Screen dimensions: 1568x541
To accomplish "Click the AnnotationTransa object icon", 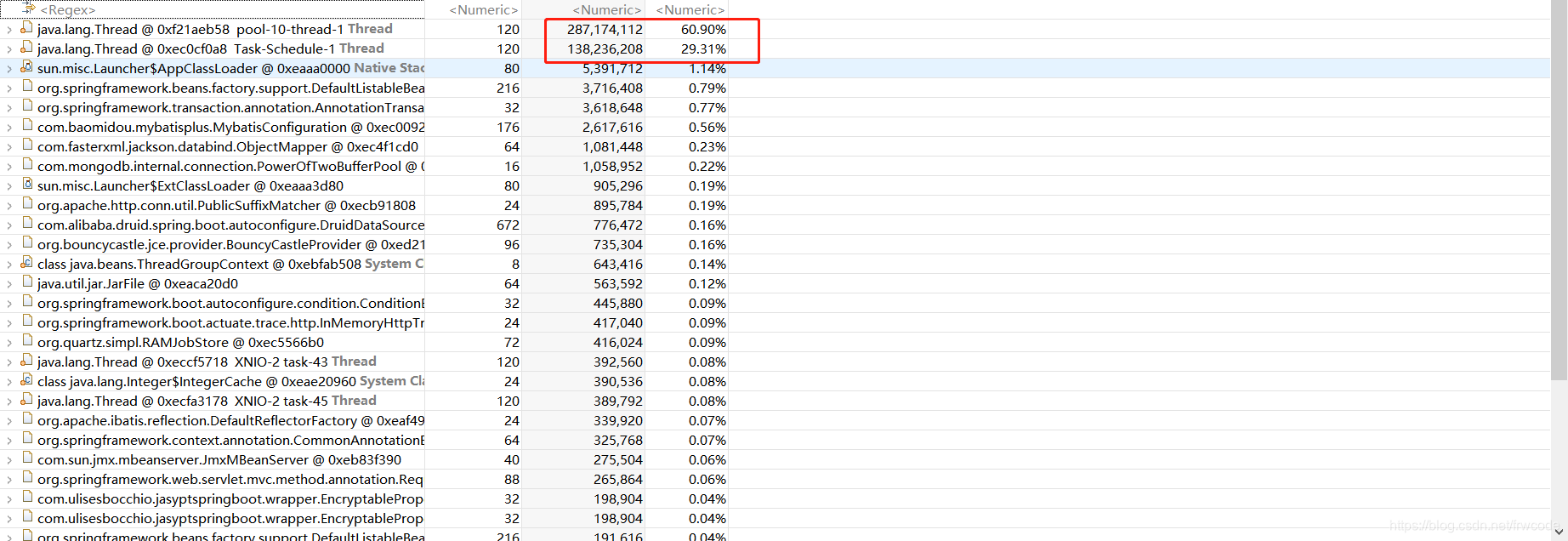I will pos(27,106).
